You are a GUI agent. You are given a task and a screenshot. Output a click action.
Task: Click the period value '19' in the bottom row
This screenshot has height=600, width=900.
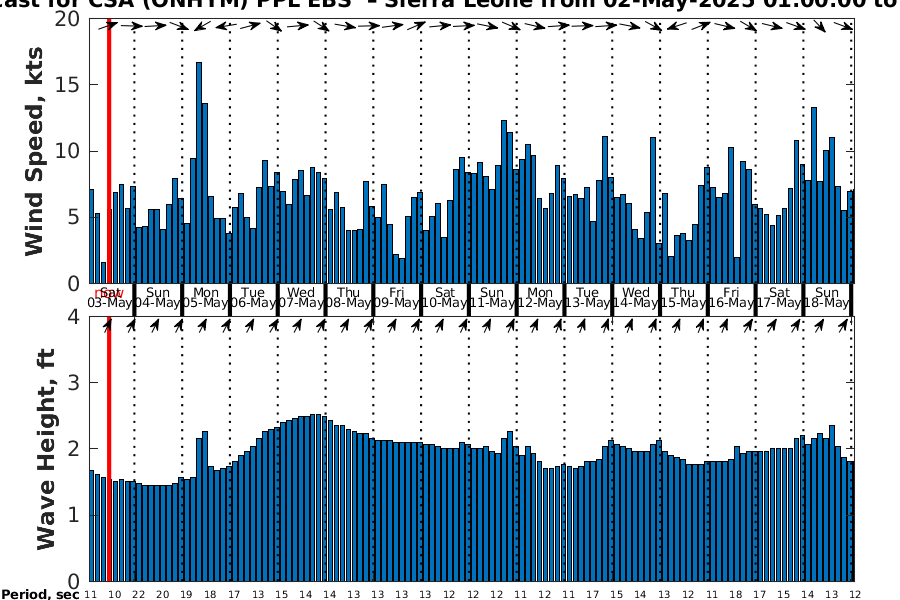tap(186, 595)
